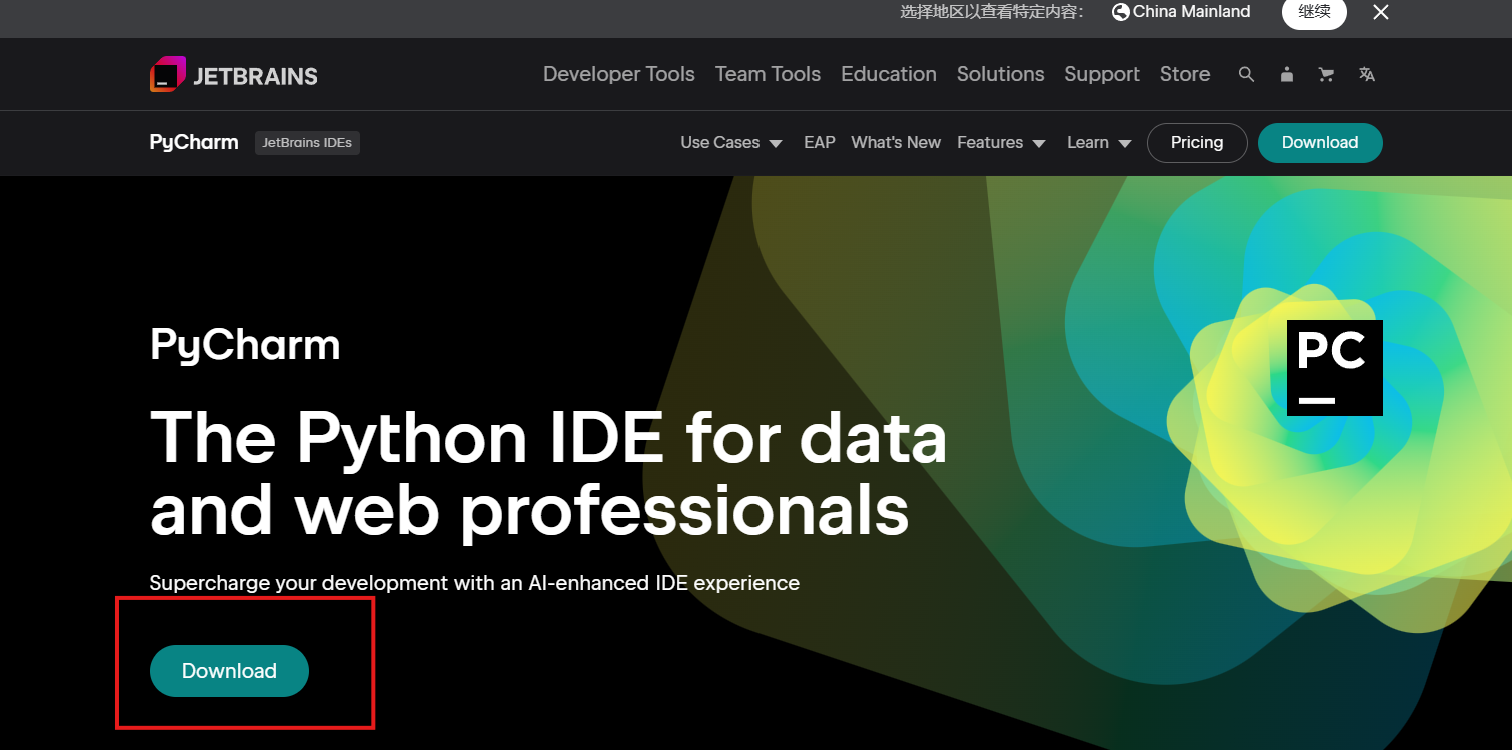Expand the Learn dropdown

tap(1100, 143)
